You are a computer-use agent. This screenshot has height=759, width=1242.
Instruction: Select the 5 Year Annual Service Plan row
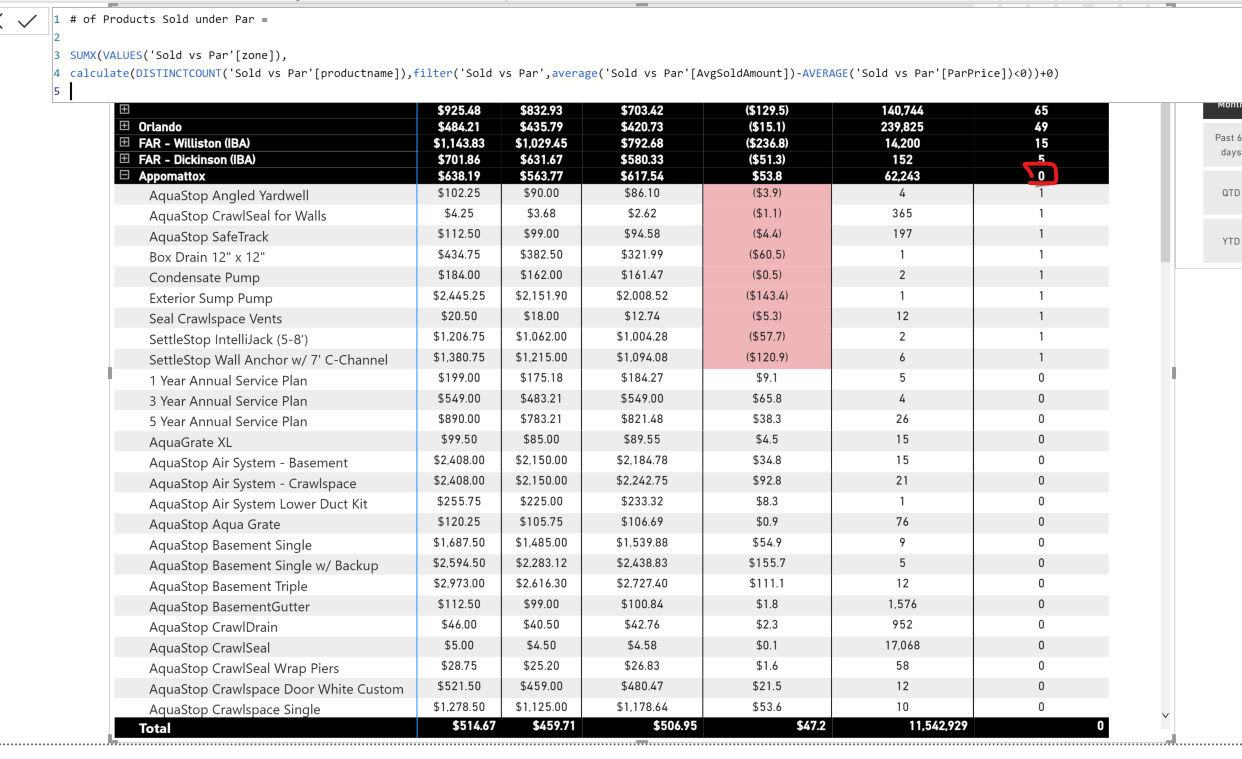[x=229, y=421]
